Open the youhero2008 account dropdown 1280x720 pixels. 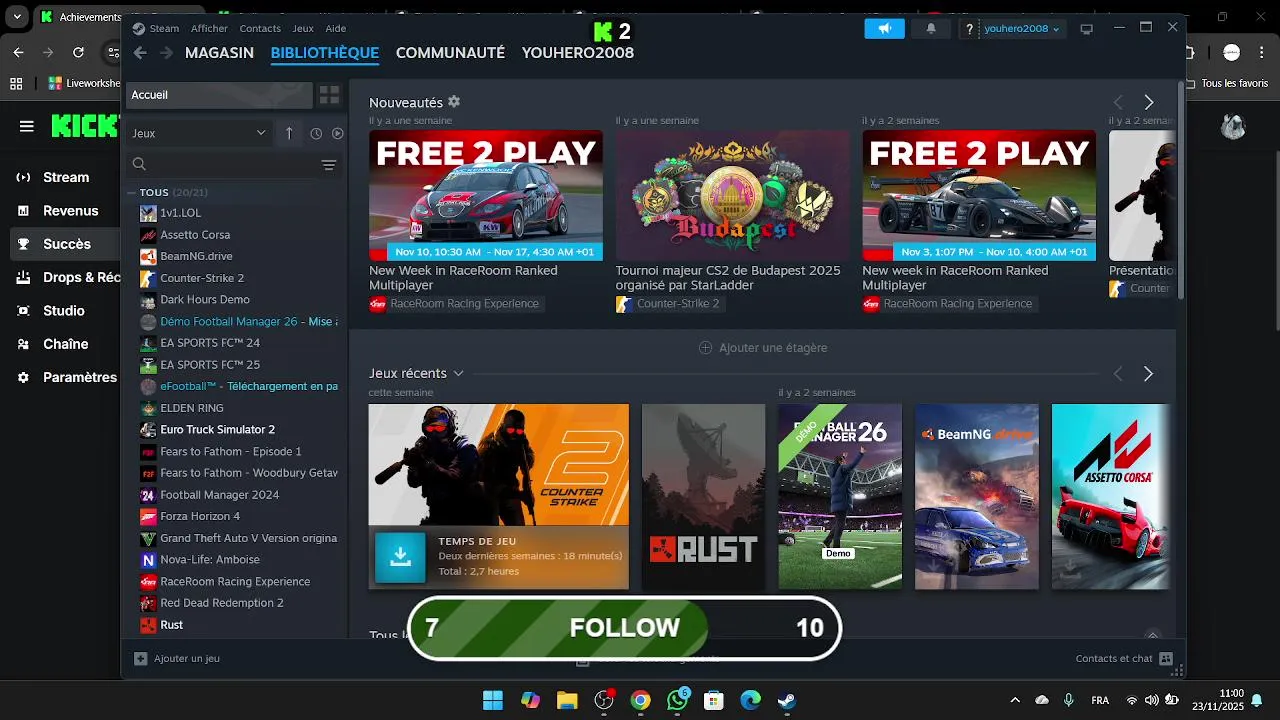[x=1022, y=29]
